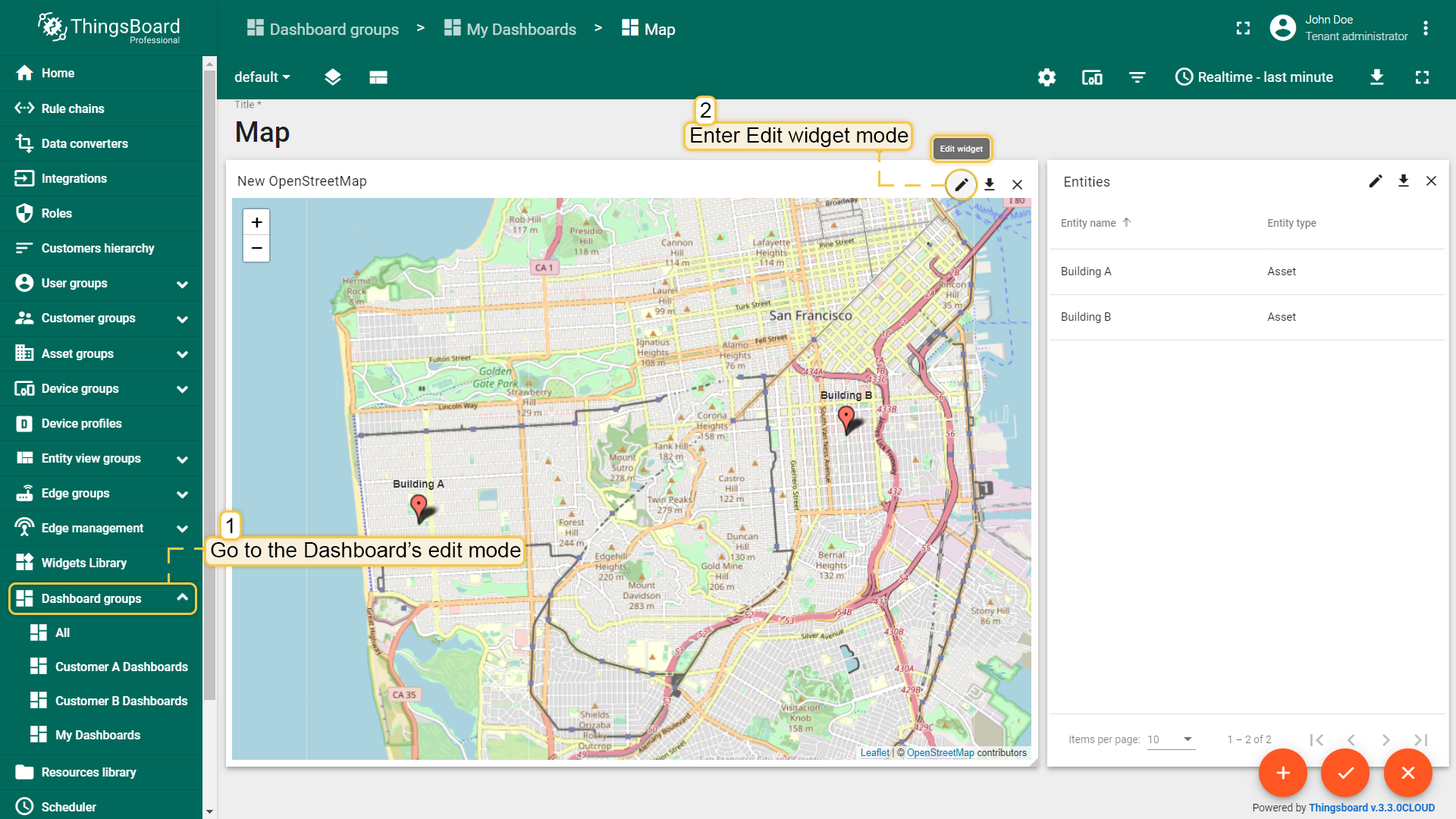Open Realtime - last minute time window
The image size is (1456, 819).
tap(1254, 77)
